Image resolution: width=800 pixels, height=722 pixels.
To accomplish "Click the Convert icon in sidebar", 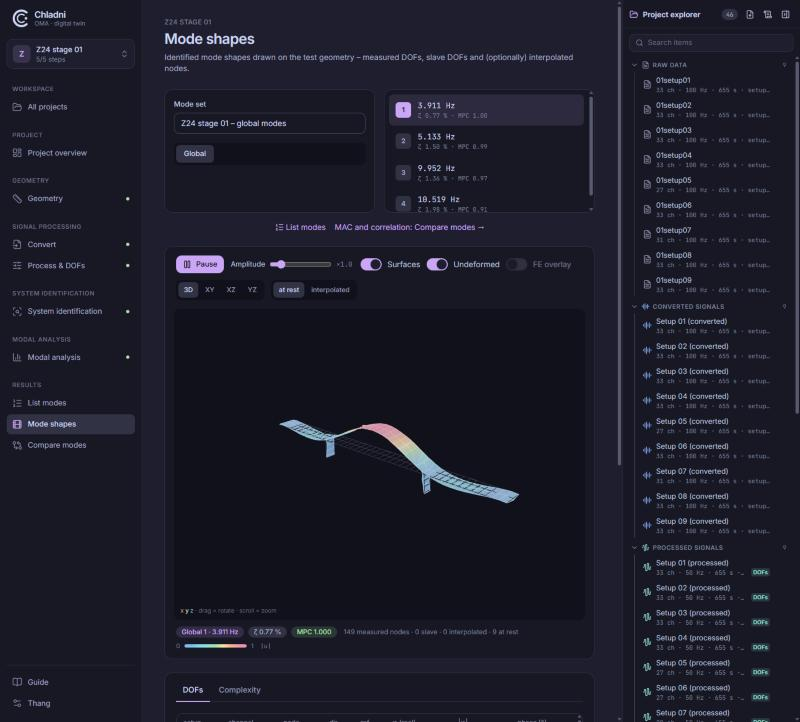I will click(17, 244).
